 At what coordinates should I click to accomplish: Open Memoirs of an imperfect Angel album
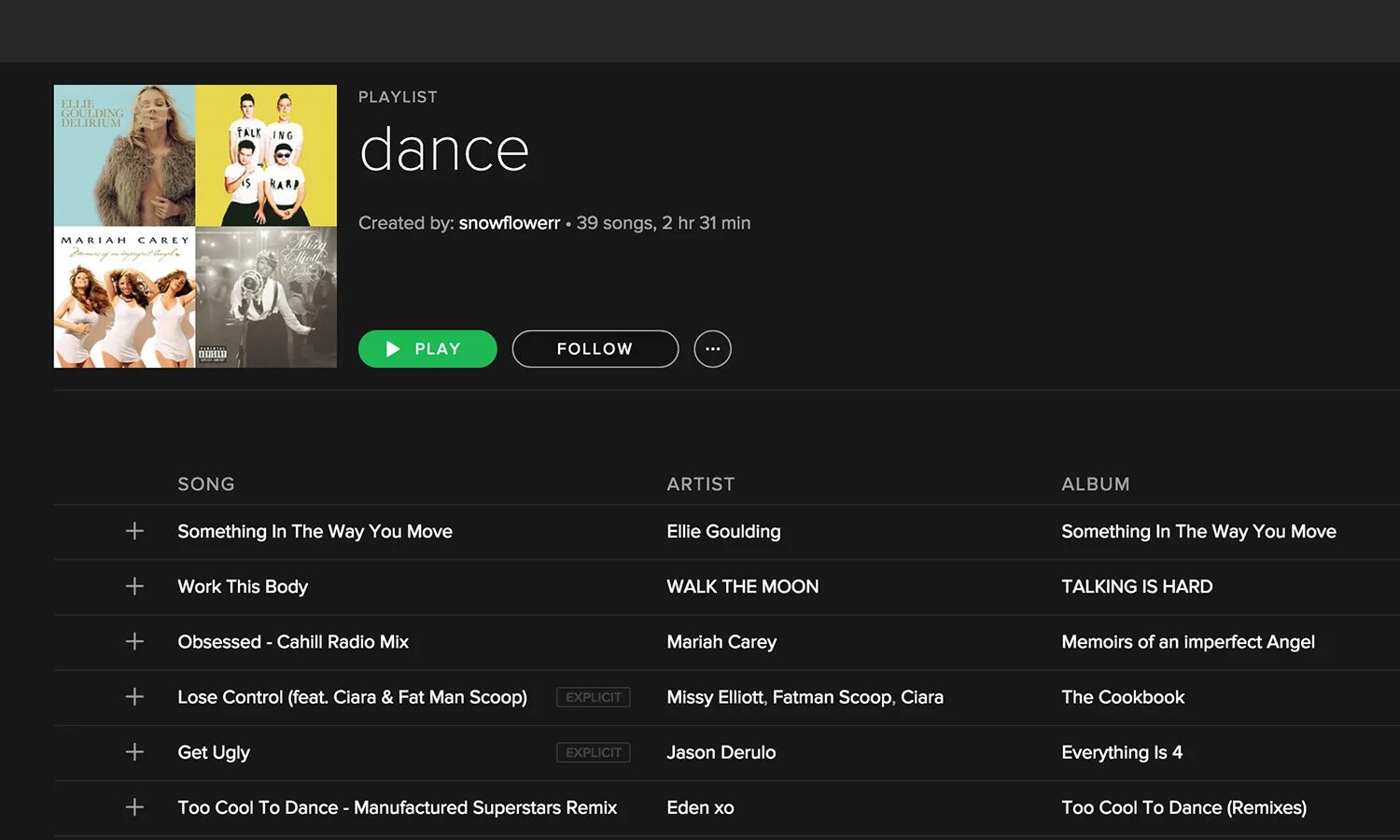tap(1188, 642)
